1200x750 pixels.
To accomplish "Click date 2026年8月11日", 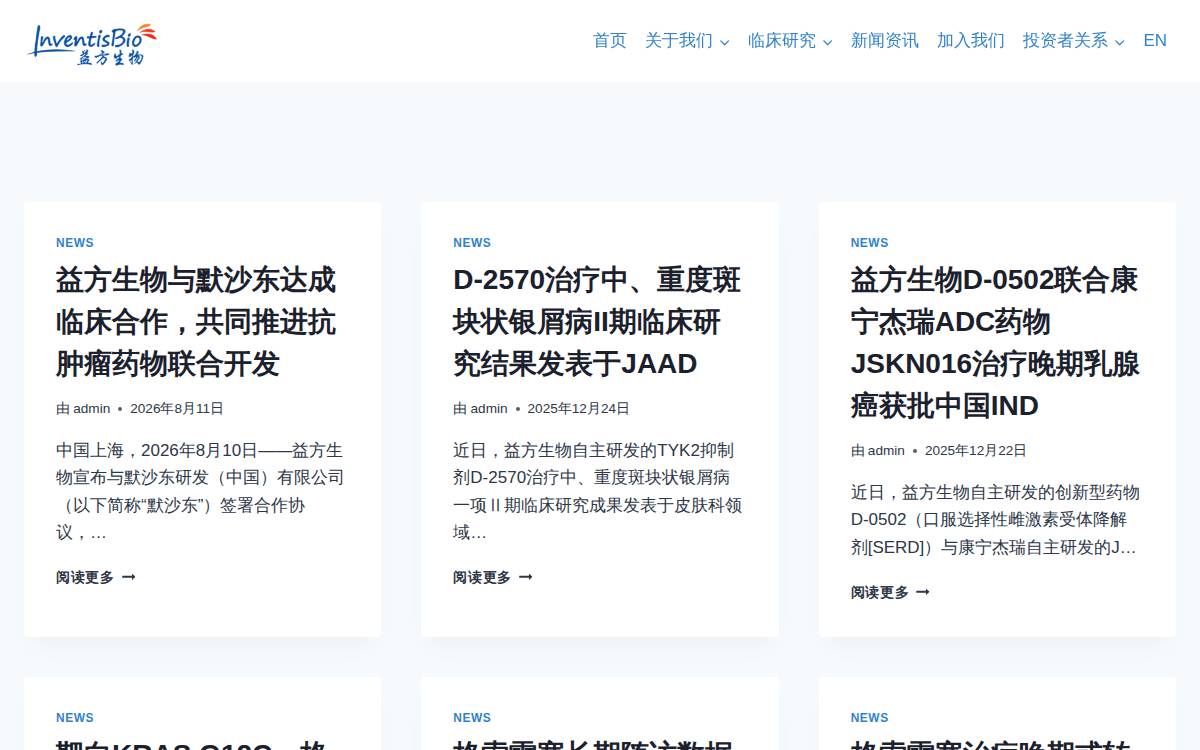I will (177, 408).
